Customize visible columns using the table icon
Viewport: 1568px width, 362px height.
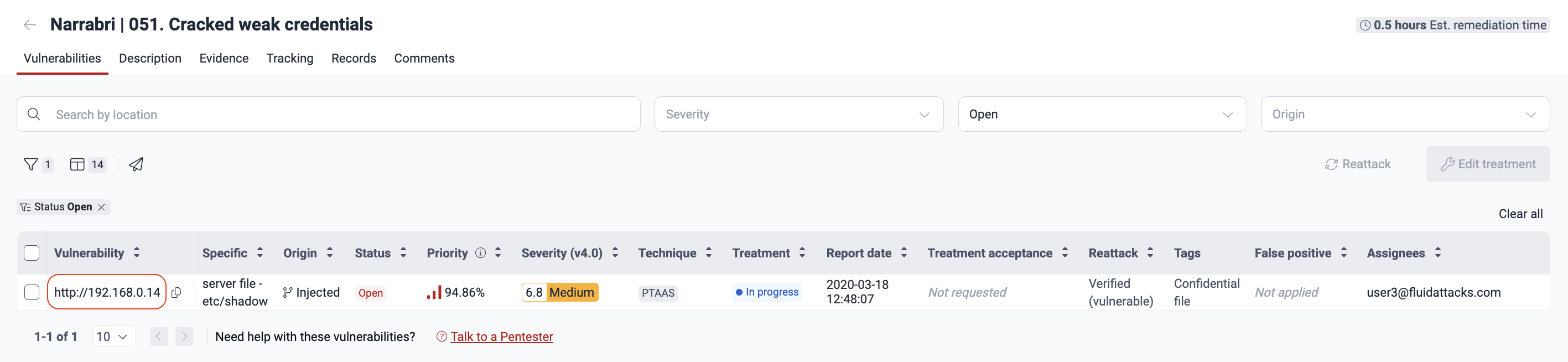click(x=77, y=164)
